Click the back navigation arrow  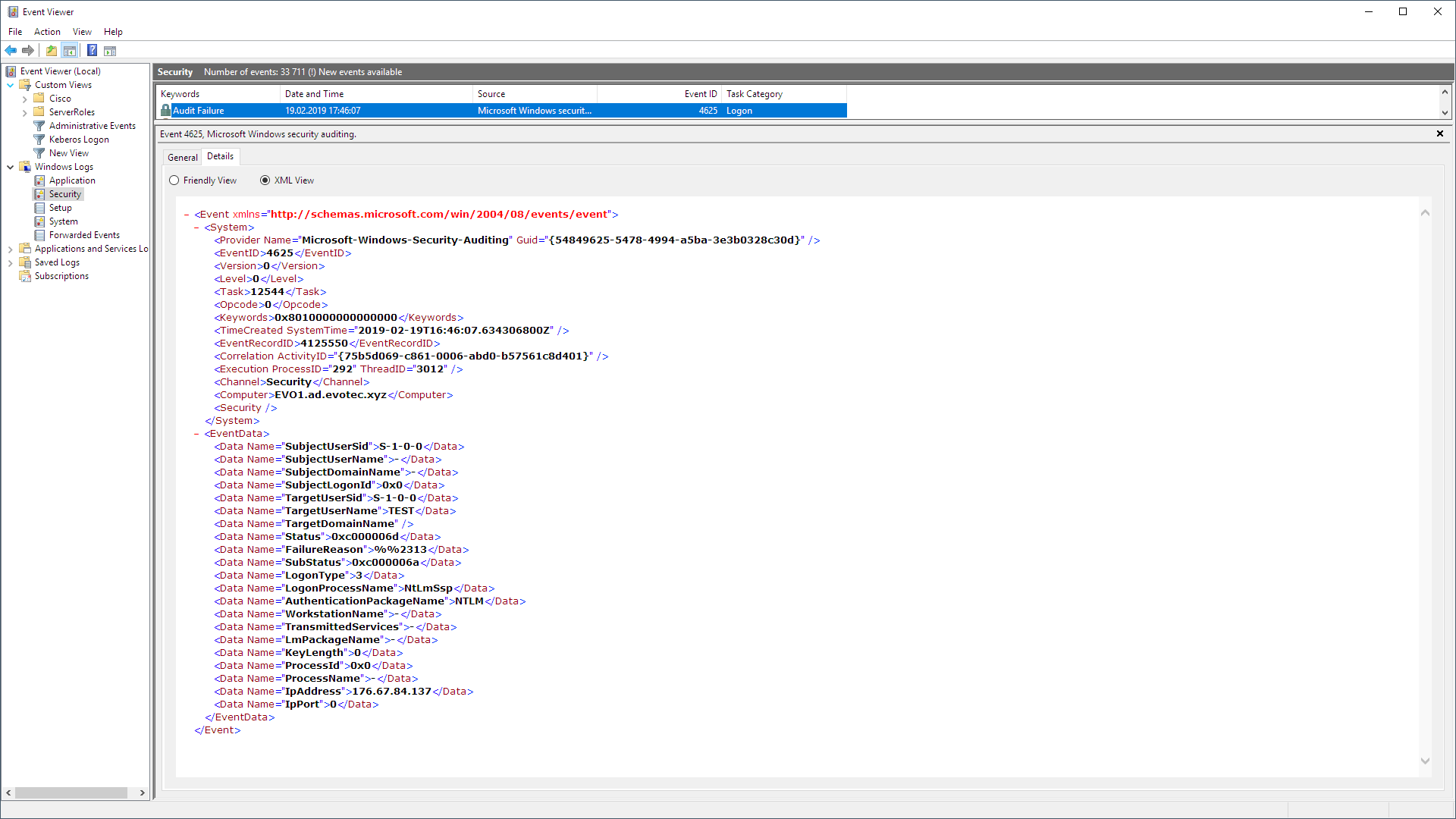pos(11,50)
